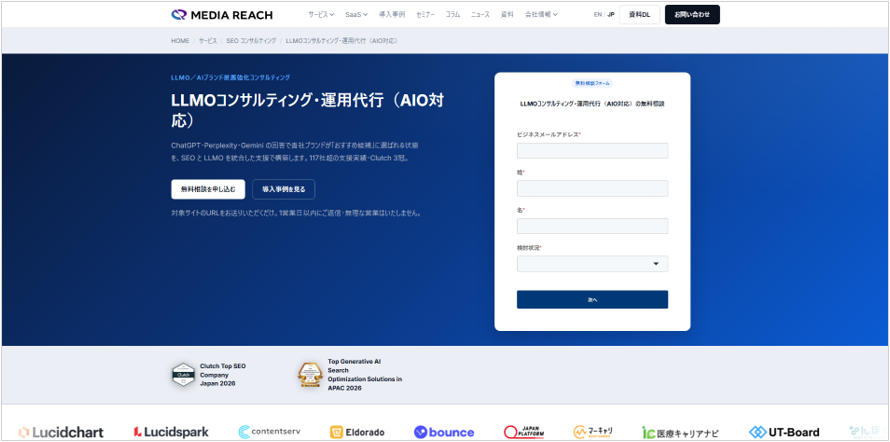Click the LLMO／AIブランド推薦強化コンサルティング subtitle
This screenshot has height=442, width=890.
pos(231,77)
